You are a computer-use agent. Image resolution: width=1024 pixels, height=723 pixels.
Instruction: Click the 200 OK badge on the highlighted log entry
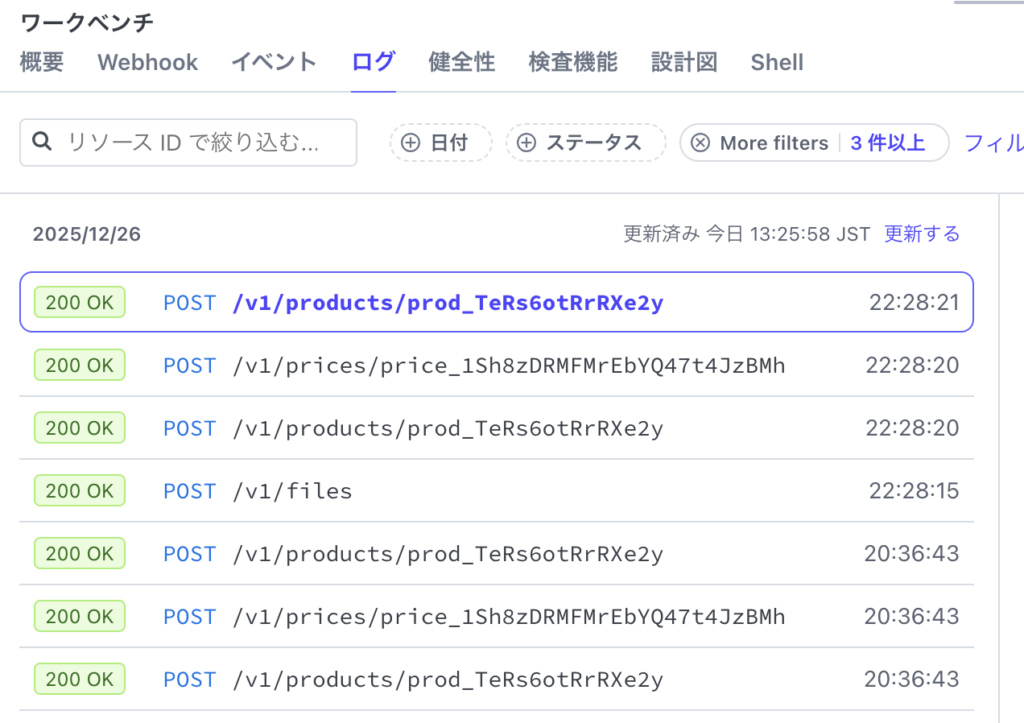click(79, 302)
